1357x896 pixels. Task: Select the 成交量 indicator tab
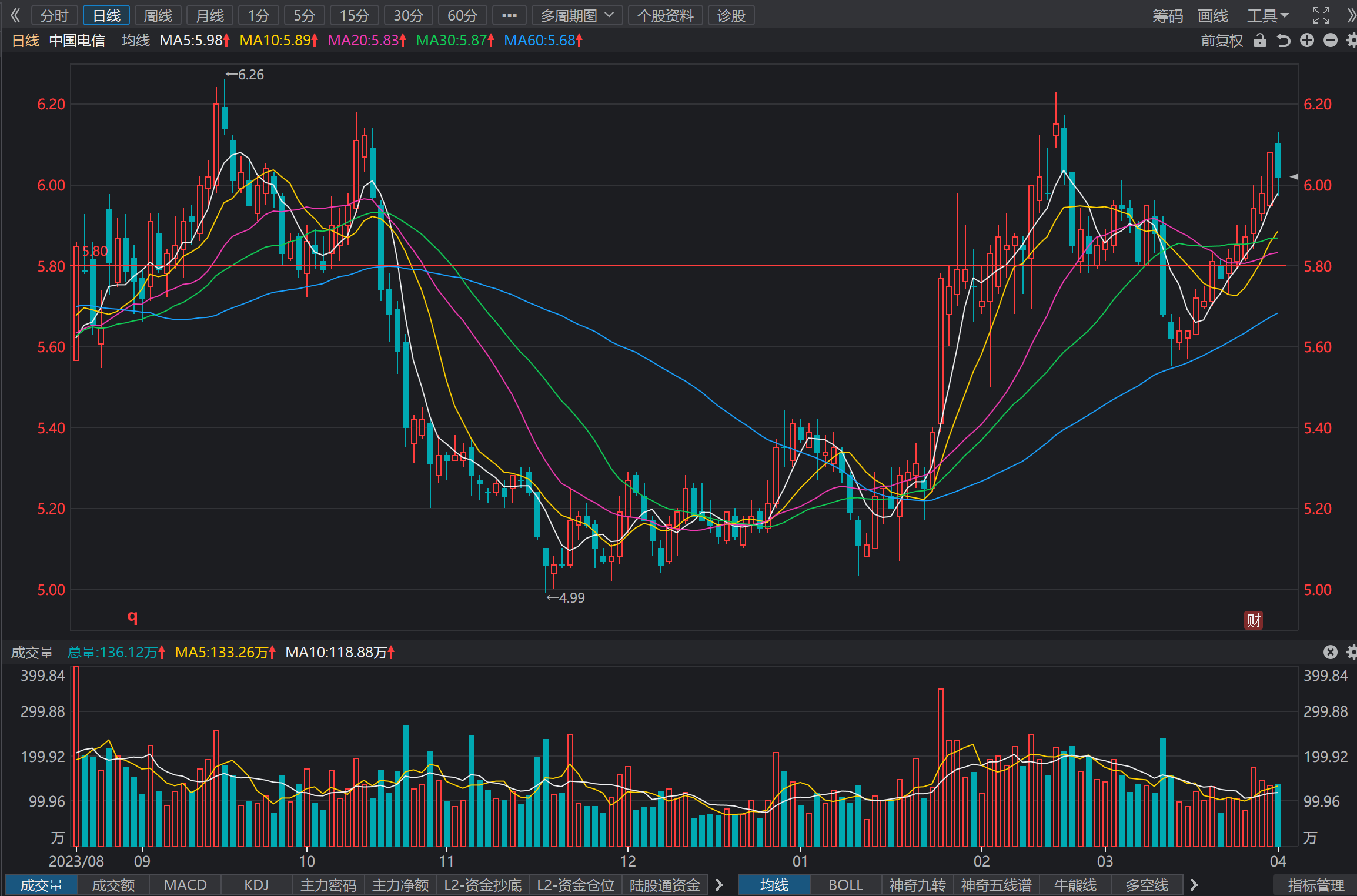point(42,885)
